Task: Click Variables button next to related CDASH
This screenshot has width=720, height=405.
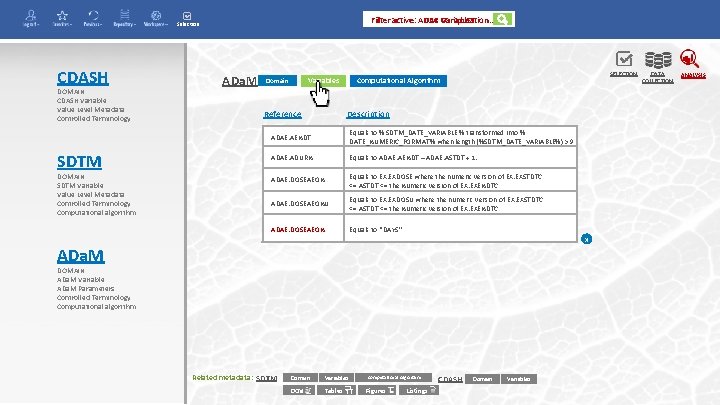Action: [518, 379]
